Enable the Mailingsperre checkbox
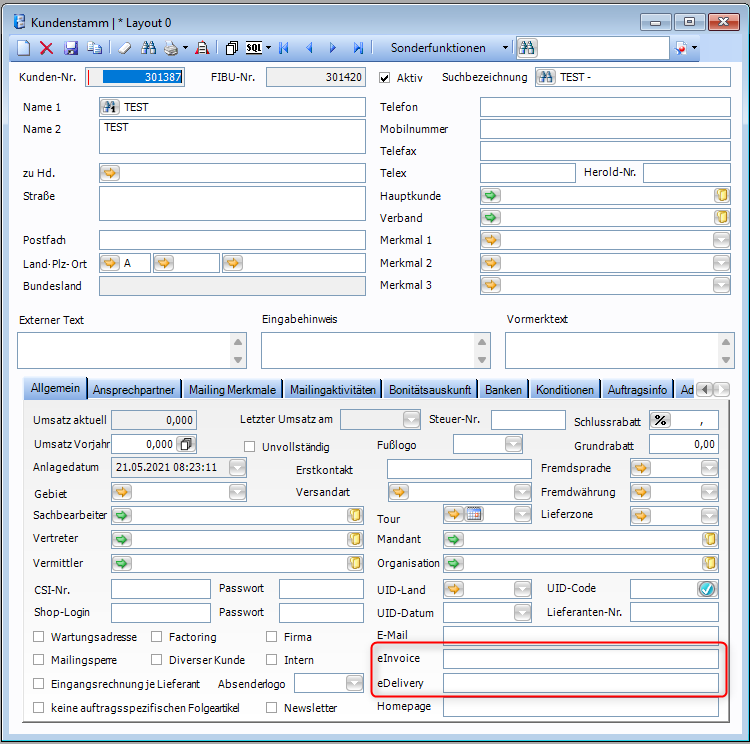Viewport: 750px width, 744px height. [39, 660]
